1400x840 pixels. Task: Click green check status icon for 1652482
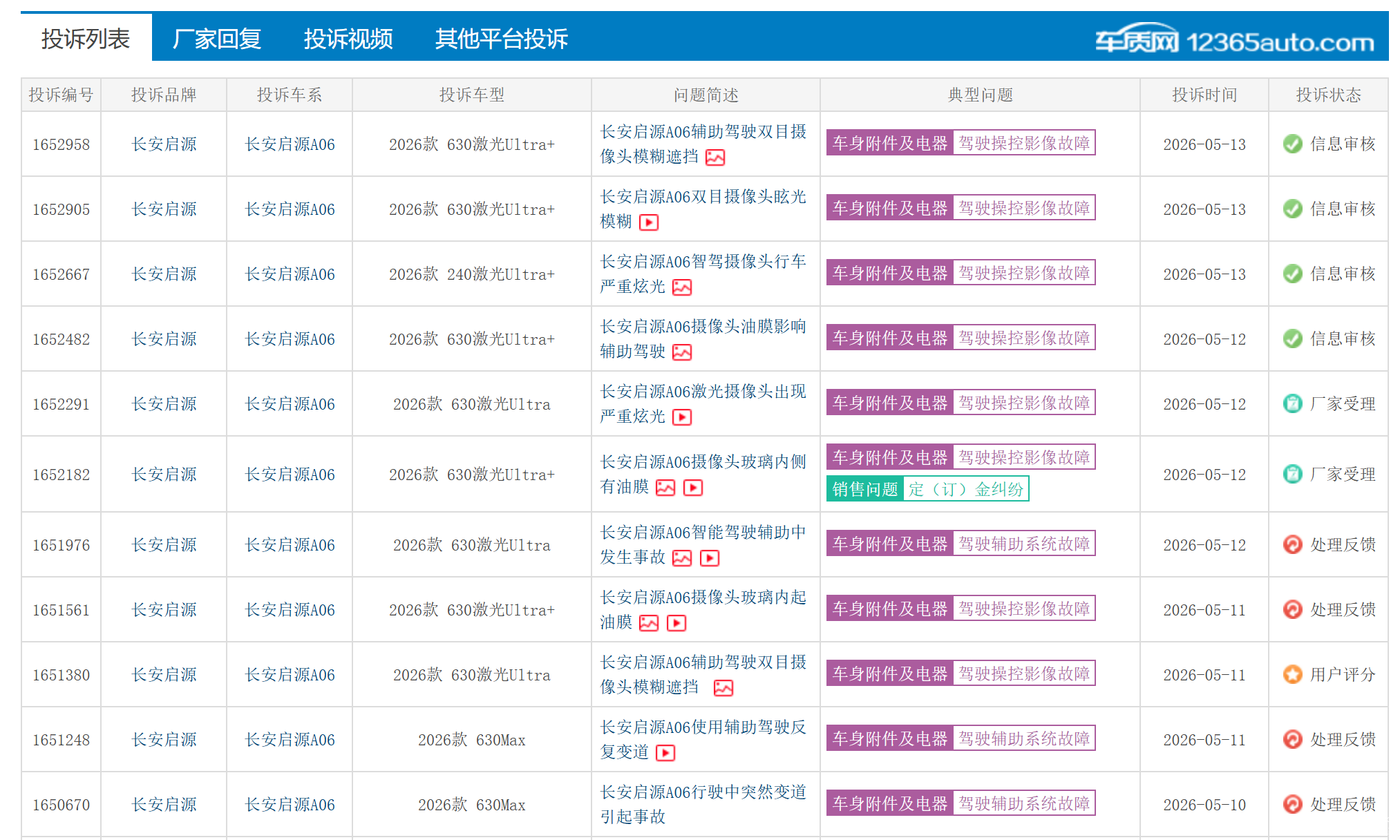tap(1292, 338)
